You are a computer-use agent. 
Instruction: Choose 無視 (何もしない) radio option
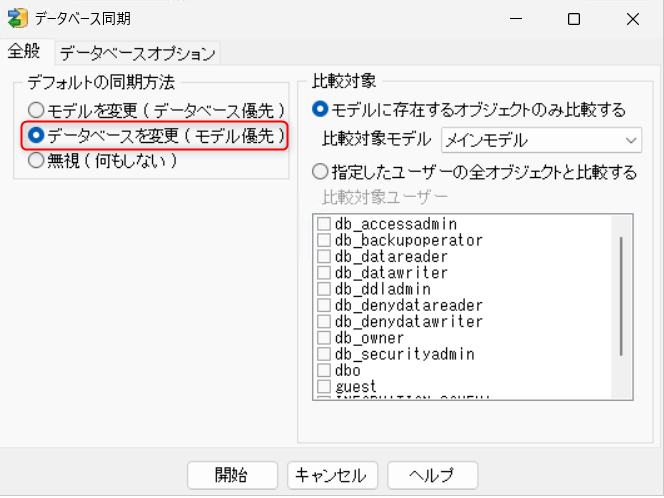point(37,159)
